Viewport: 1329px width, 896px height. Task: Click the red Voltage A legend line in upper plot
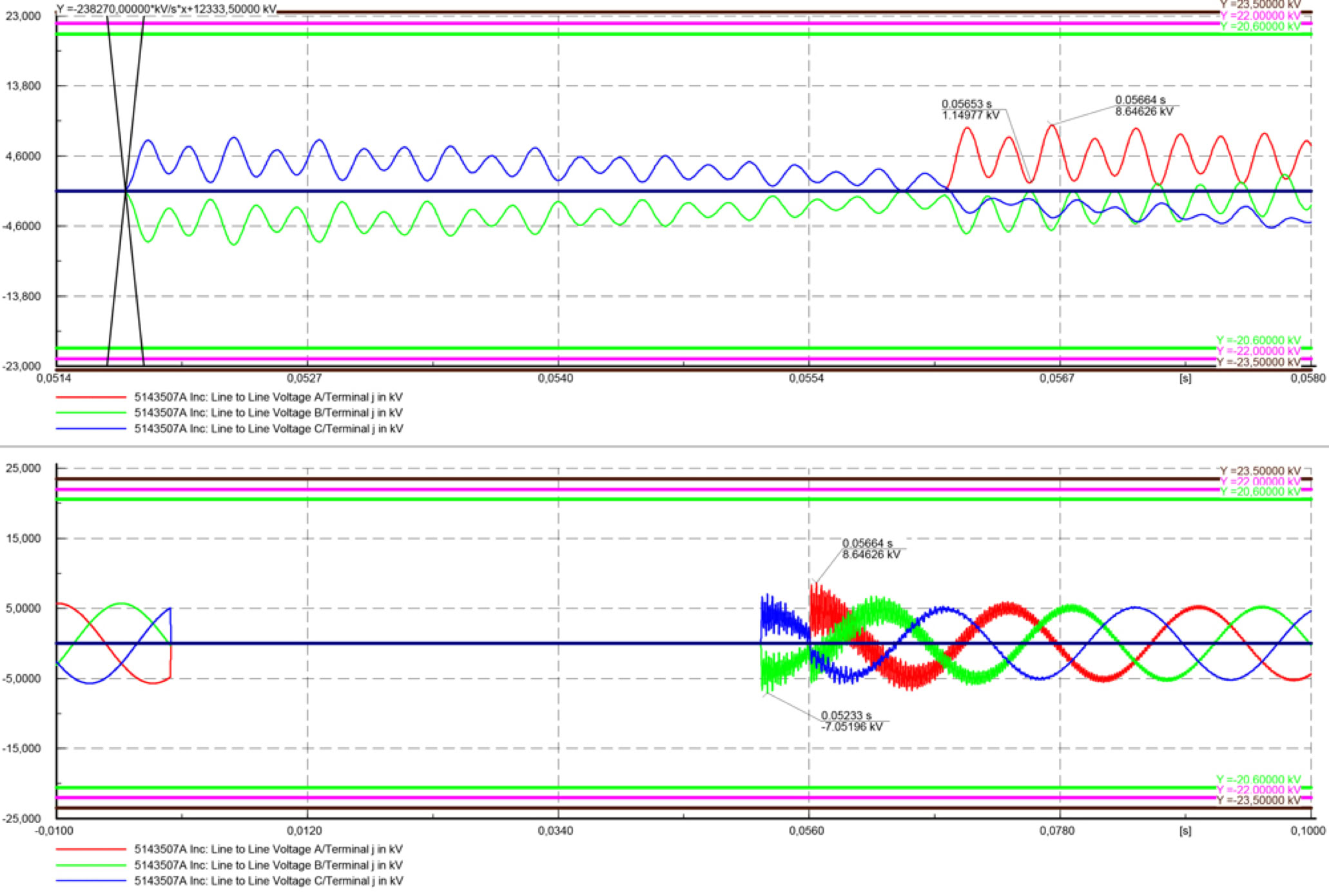click(x=90, y=398)
